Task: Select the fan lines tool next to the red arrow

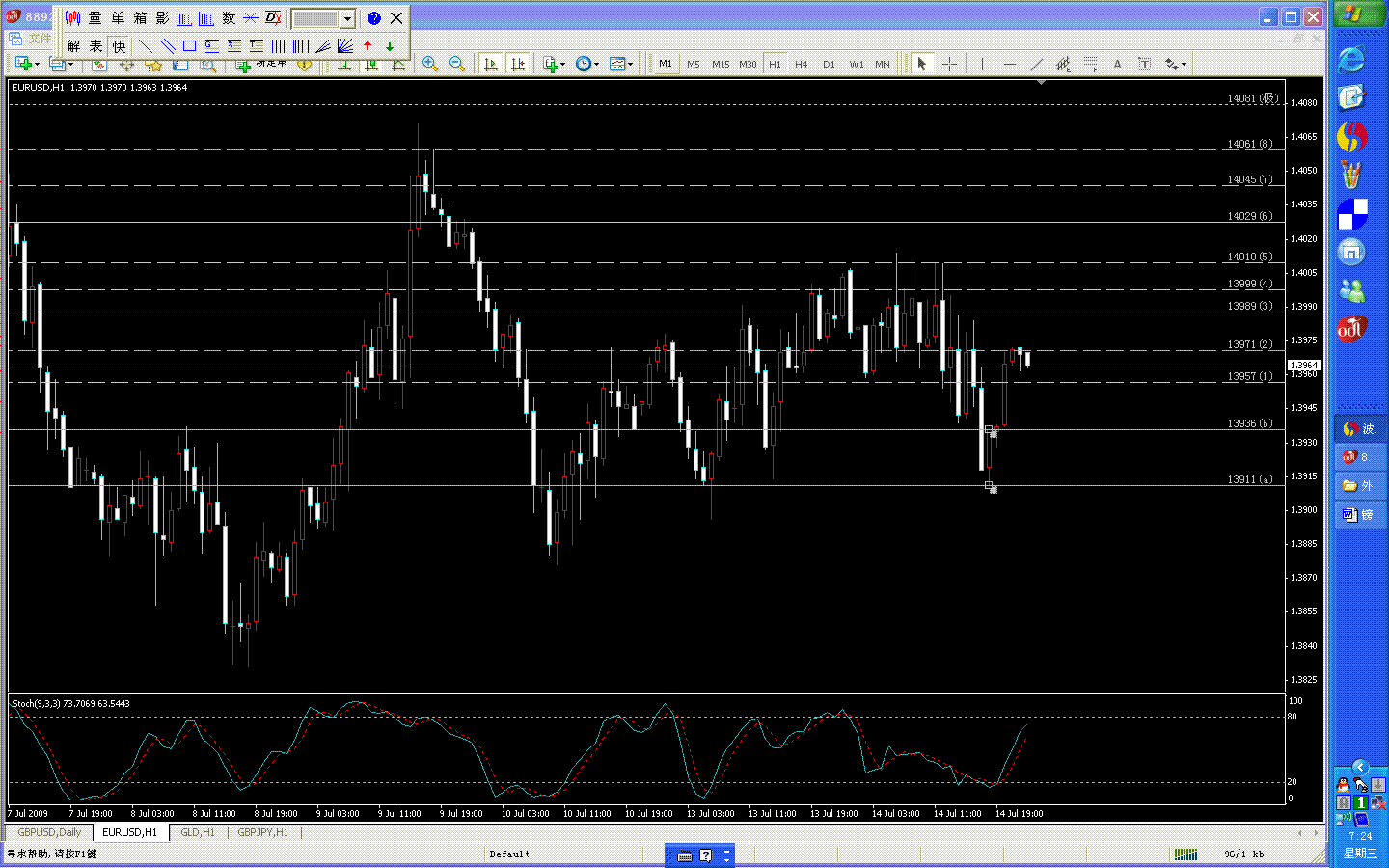Action: click(x=345, y=45)
